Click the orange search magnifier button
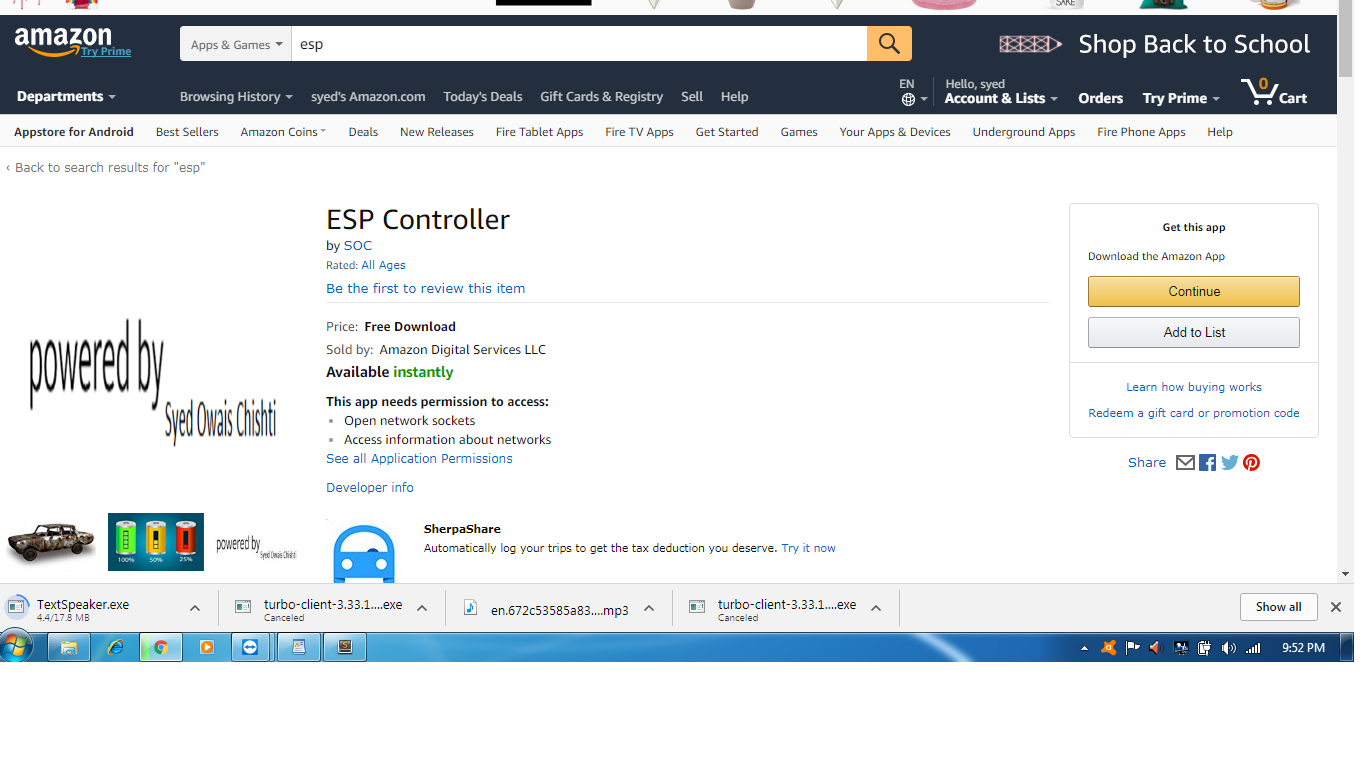Image resolution: width=1366 pixels, height=768 pixels. [889, 44]
